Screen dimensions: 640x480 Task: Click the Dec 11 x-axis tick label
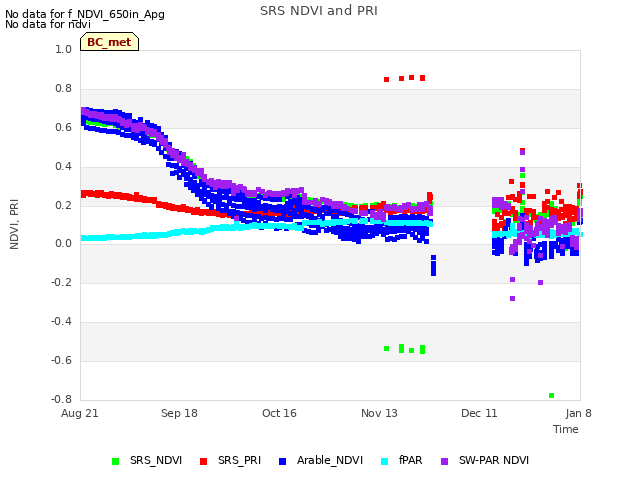coord(479,413)
